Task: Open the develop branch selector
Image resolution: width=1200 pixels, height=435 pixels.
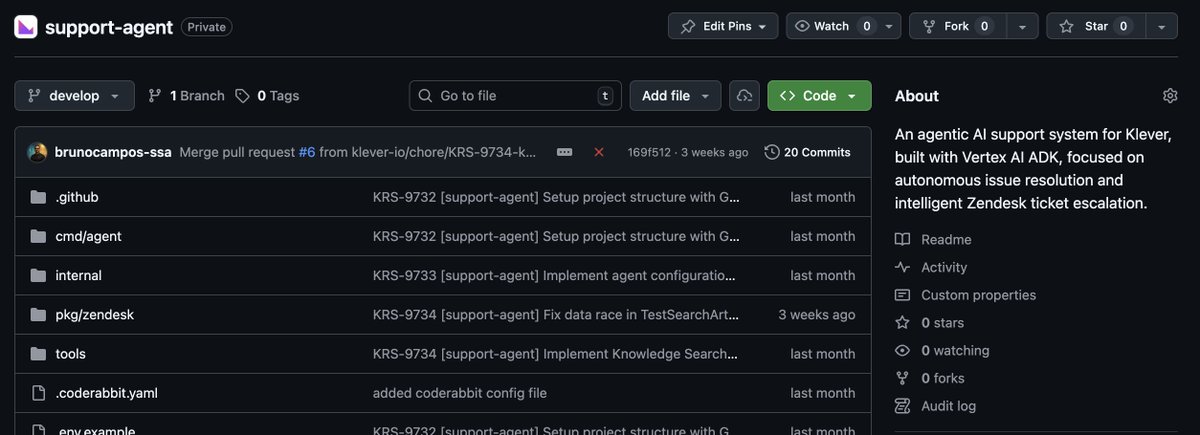Action: (x=74, y=96)
